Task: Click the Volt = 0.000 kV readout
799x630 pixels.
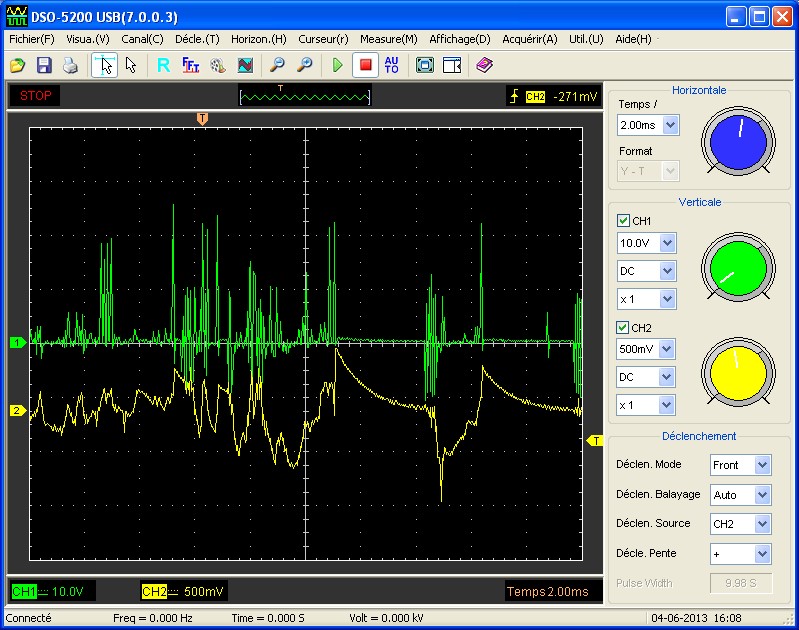Action: click(x=386, y=618)
